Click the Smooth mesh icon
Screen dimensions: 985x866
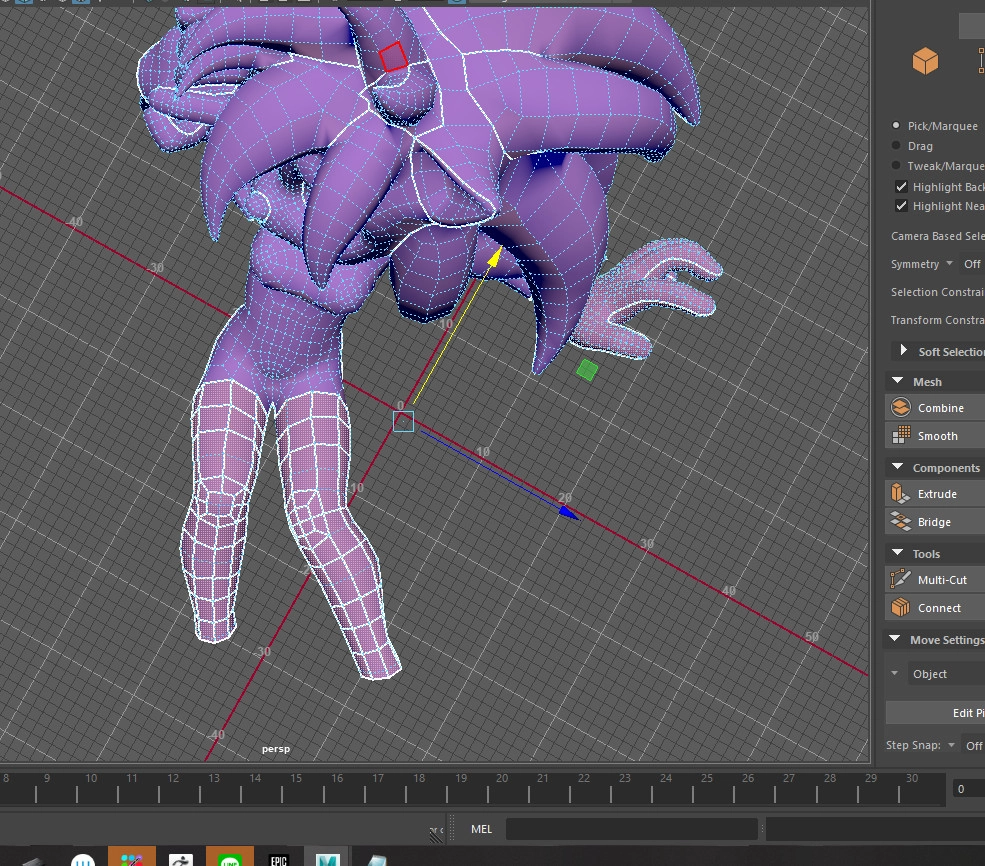901,436
